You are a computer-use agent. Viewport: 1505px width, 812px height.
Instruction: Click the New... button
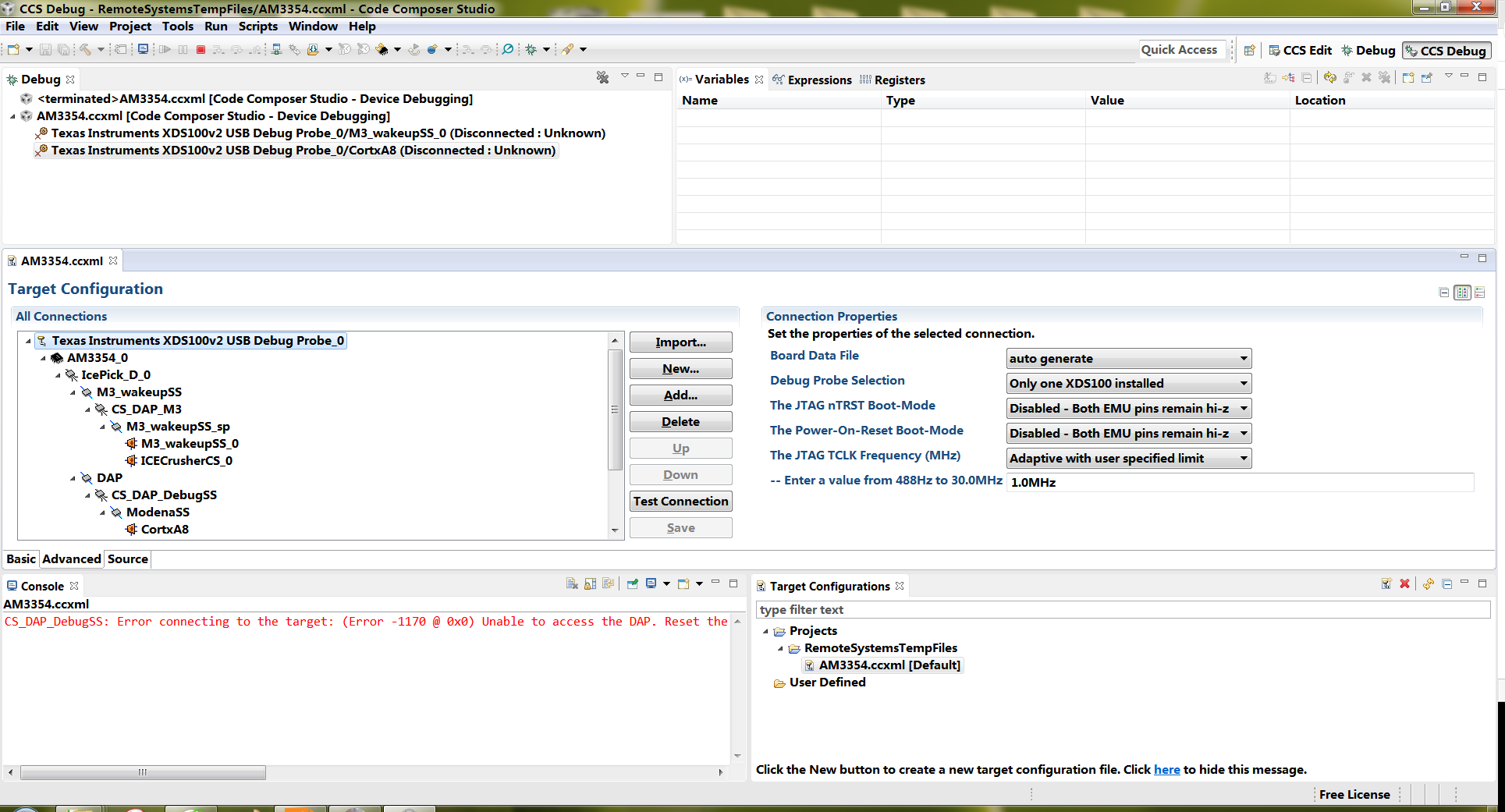[x=680, y=369]
